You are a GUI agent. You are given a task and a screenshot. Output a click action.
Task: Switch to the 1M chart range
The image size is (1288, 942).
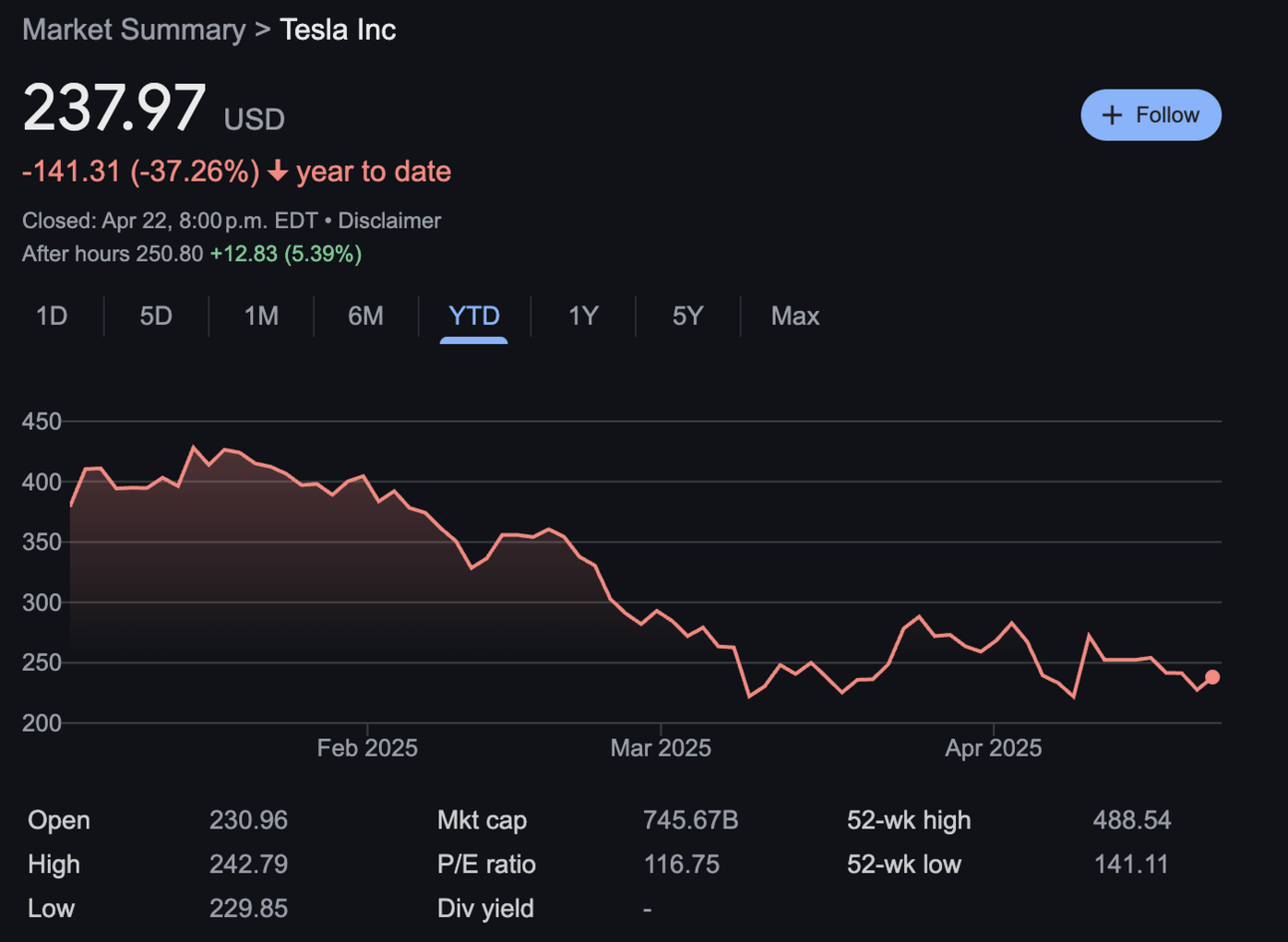point(261,316)
